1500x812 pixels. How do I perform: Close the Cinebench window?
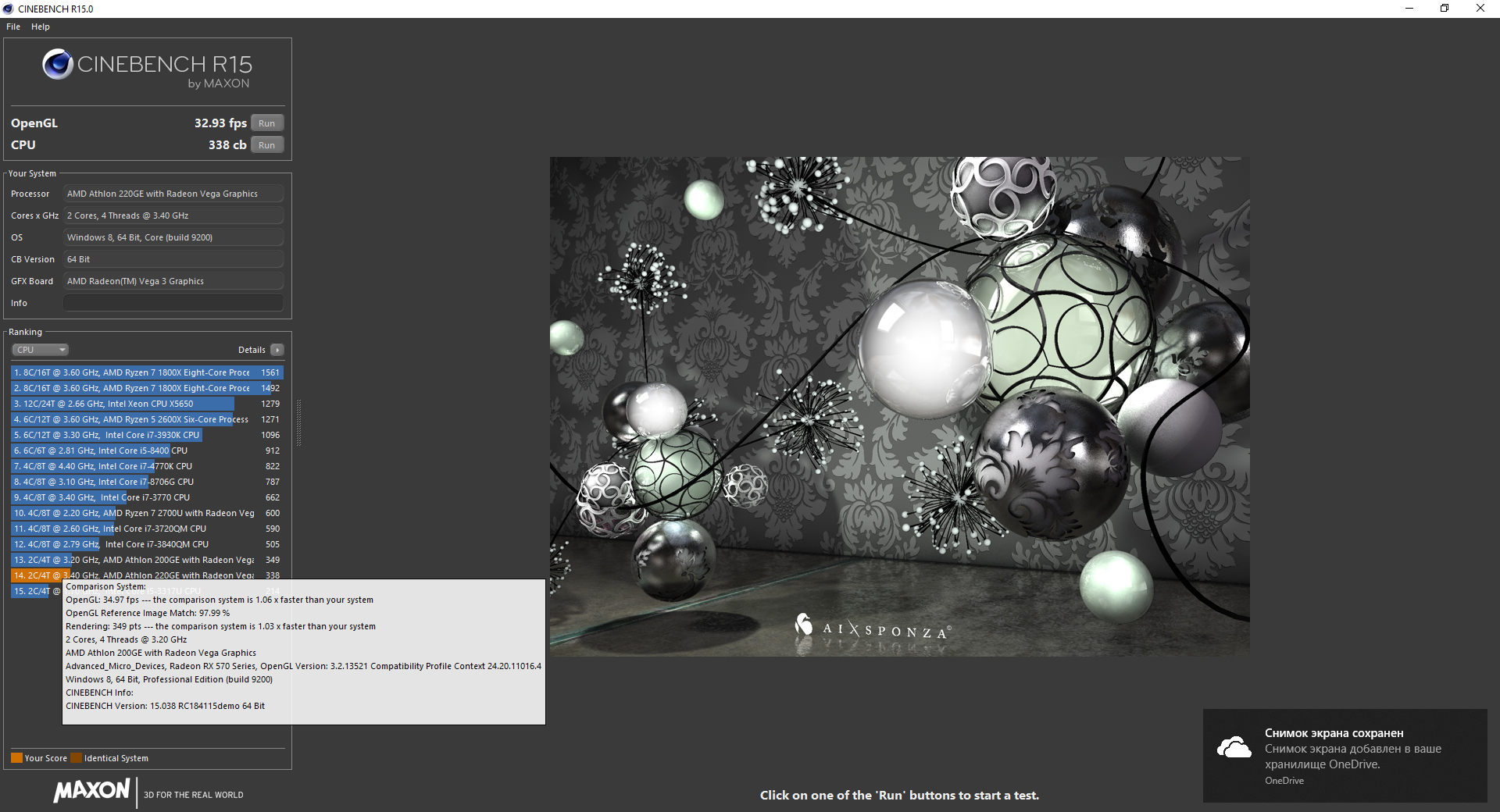[1480, 9]
